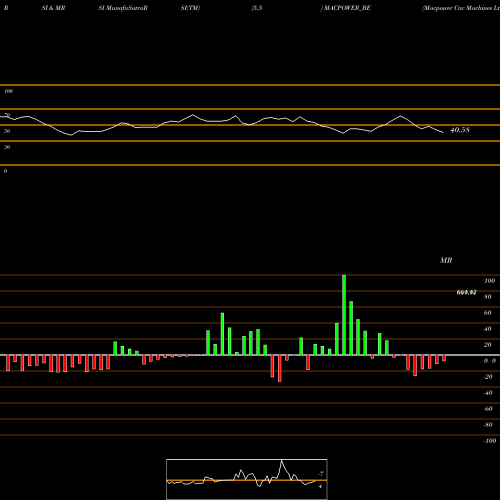Click the MR axis label -40

pos(488,393)
